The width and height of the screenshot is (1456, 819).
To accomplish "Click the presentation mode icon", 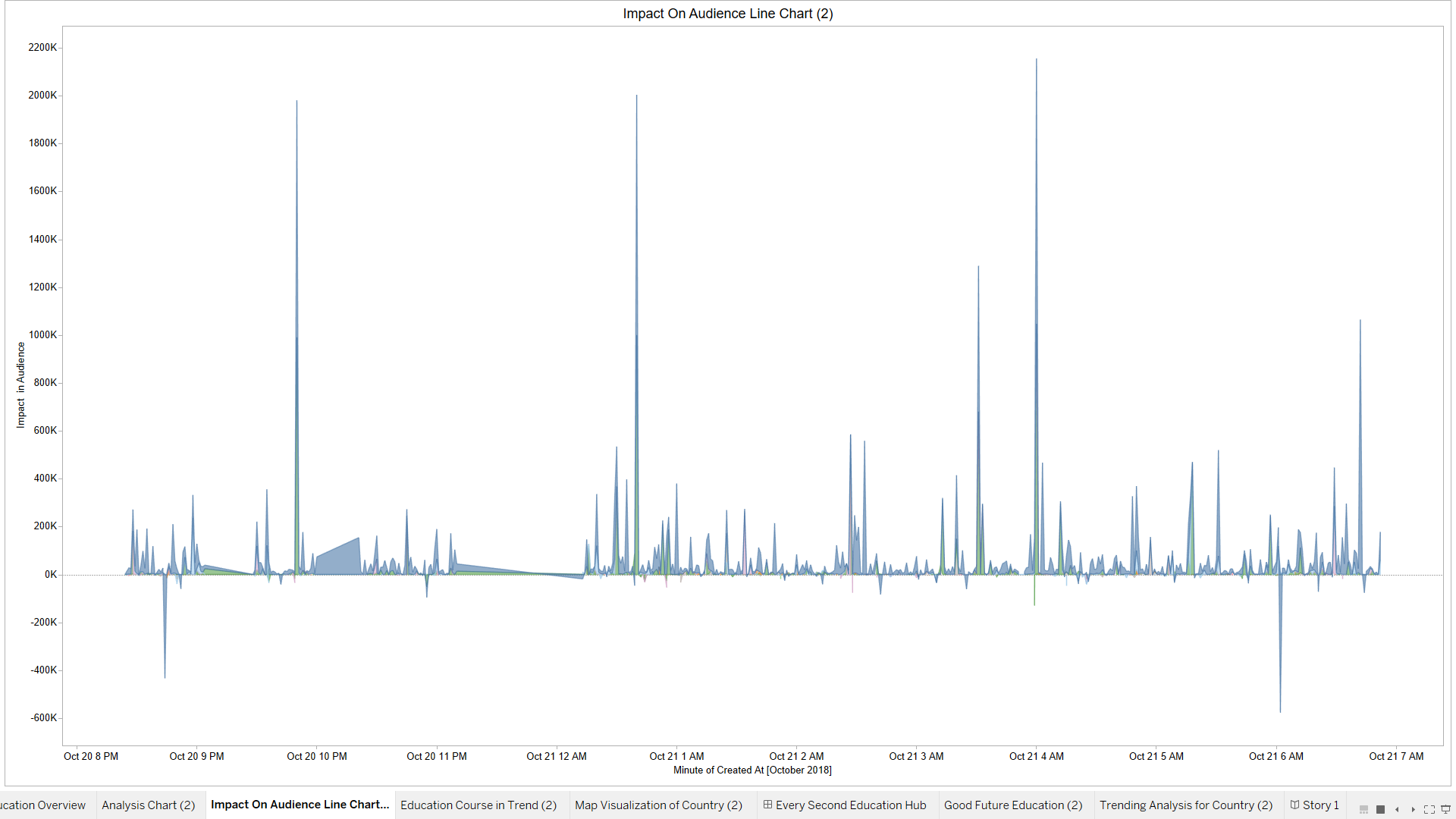I will coord(1445,809).
